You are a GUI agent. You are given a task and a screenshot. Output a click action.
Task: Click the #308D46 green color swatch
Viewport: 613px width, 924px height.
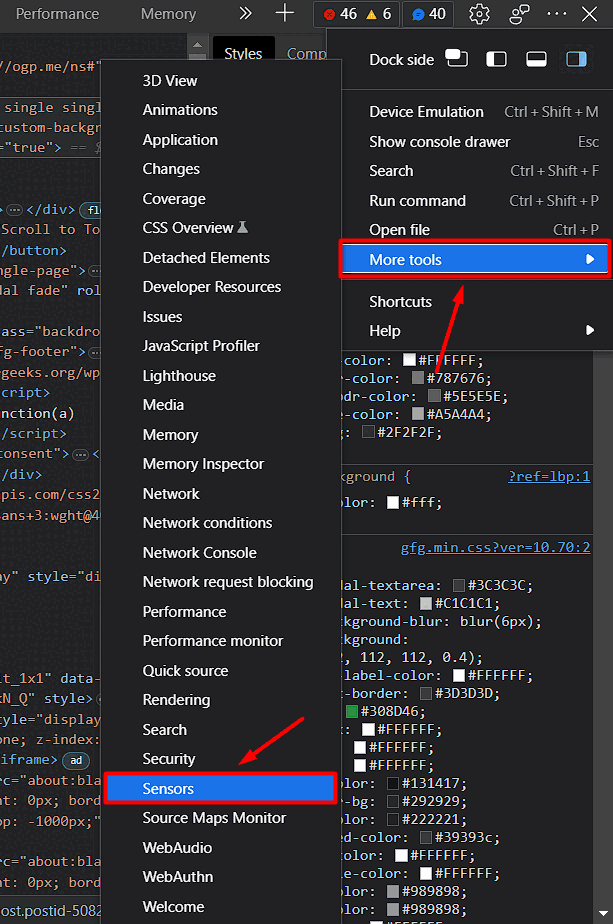click(x=352, y=711)
